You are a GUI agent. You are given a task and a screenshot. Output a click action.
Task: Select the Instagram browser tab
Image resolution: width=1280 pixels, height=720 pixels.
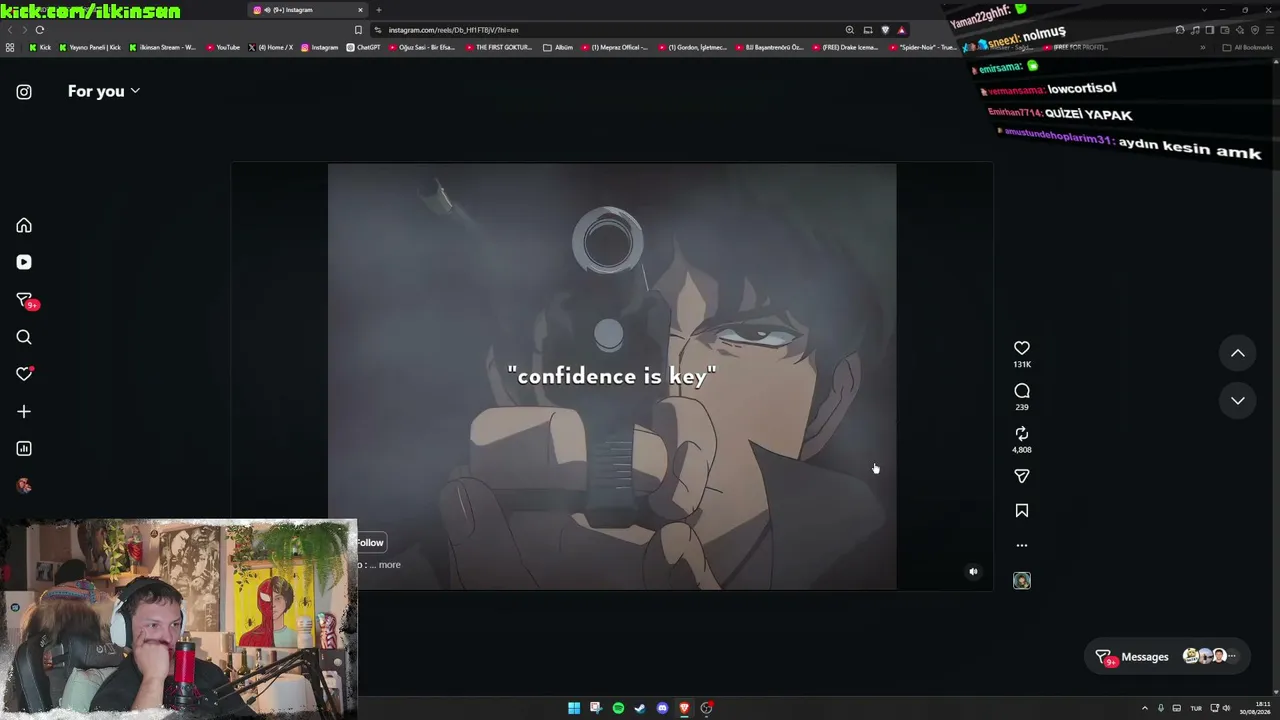[x=308, y=10]
